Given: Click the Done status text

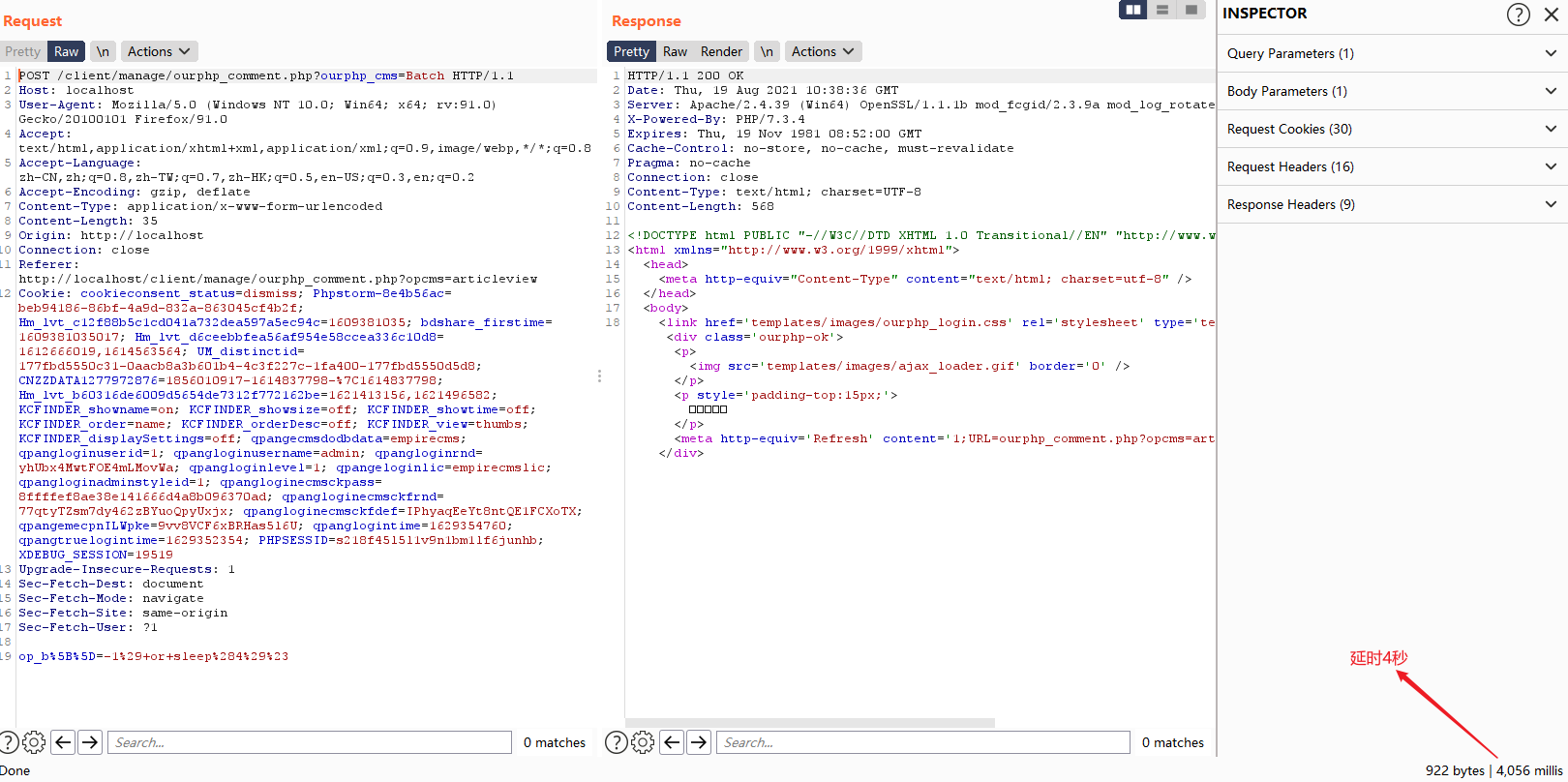Looking at the screenshot, I should coord(15,770).
